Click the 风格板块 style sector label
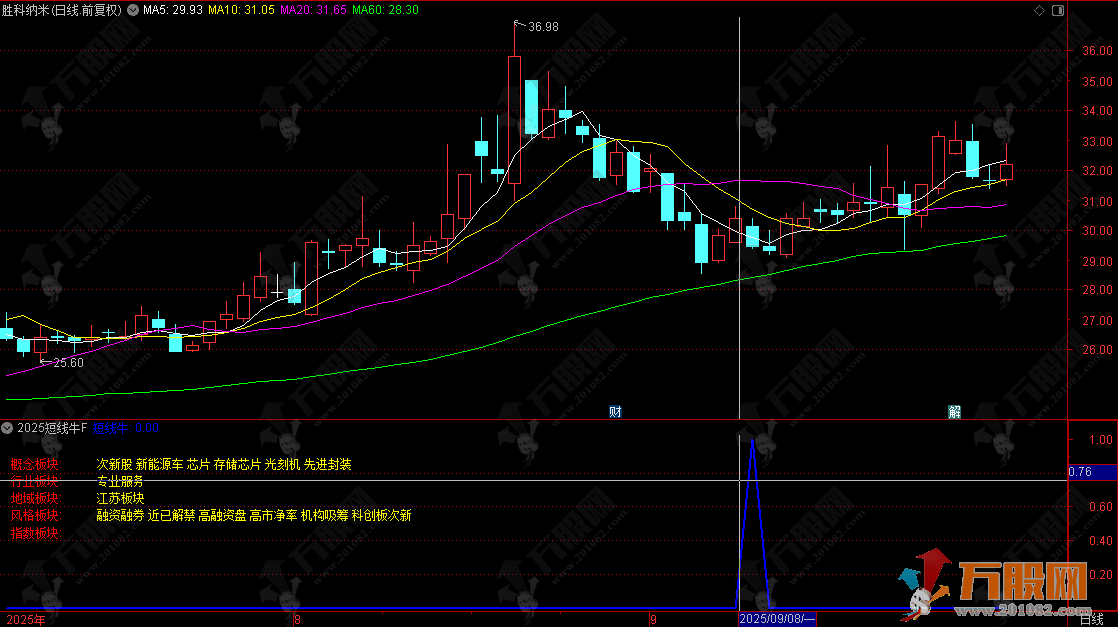 35,516
